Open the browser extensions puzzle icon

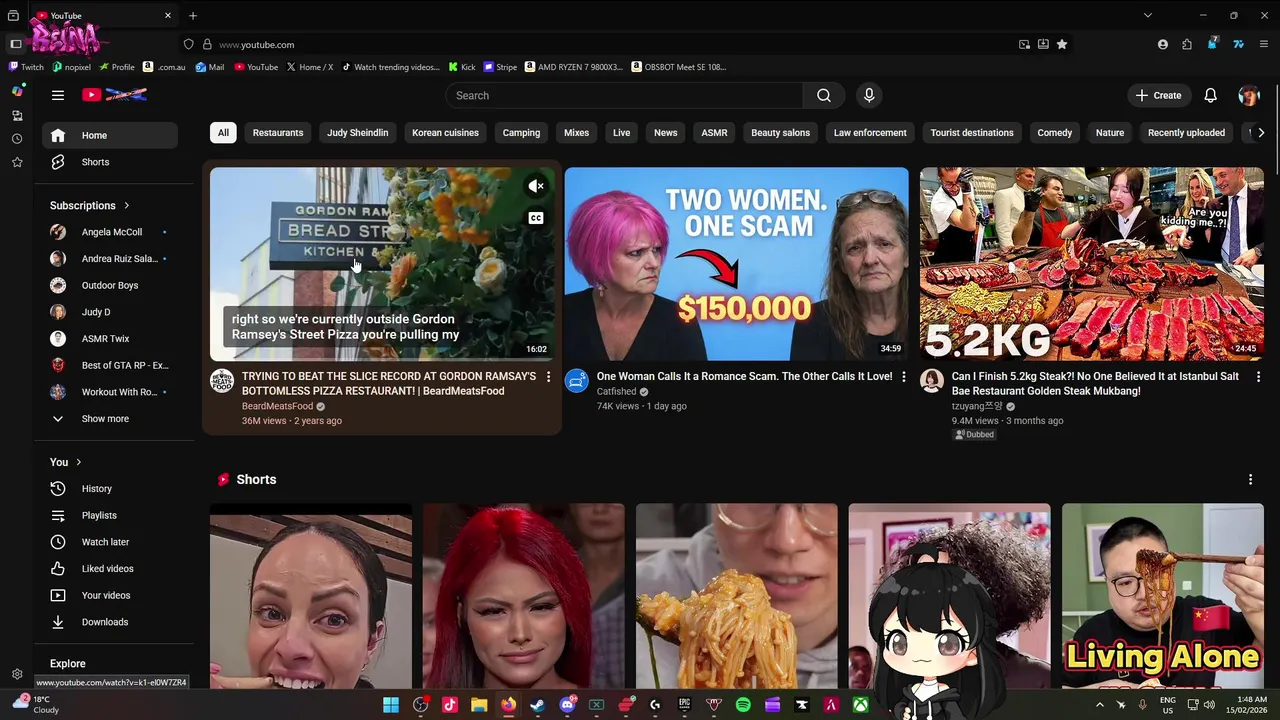[x=1187, y=44]
